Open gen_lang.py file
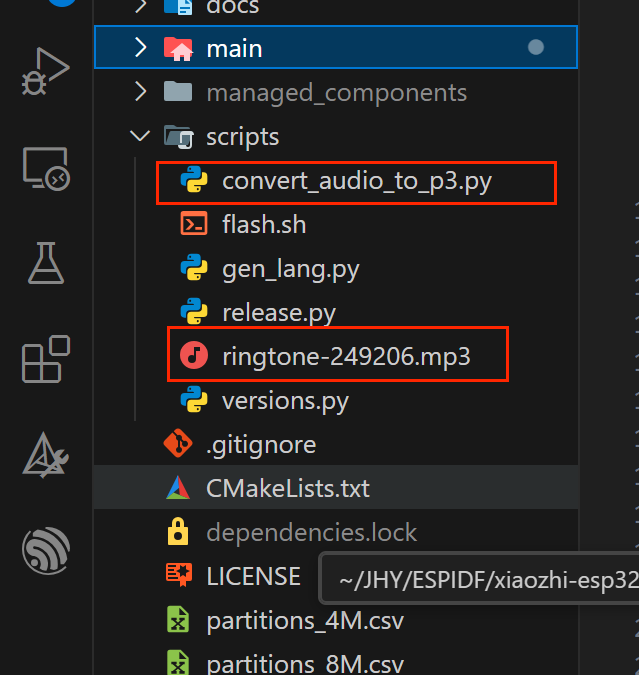The width and height of the screenshot is (639, 675). click(x=290, y=269)
